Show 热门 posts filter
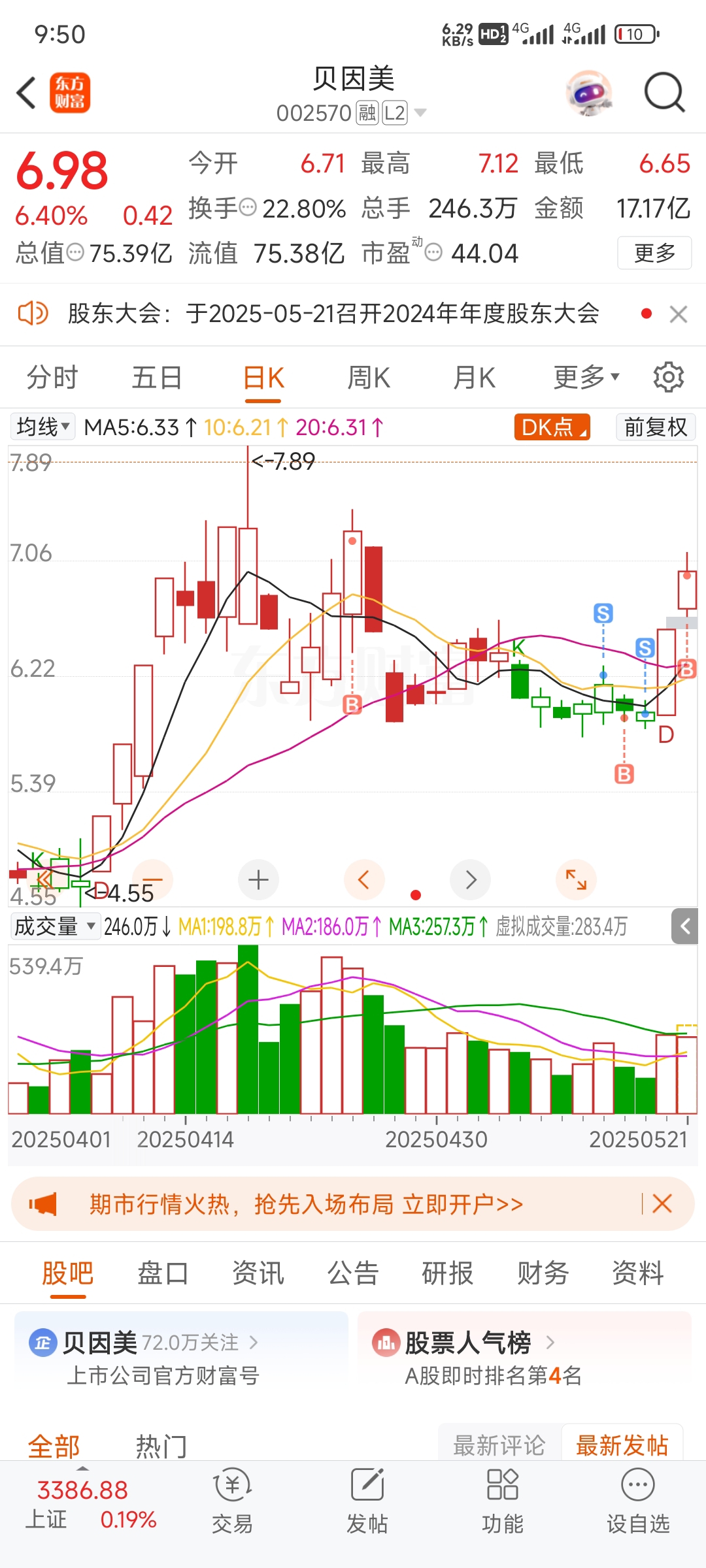The height and width of the screenshot is (1568, 706). coord(161,1446)
